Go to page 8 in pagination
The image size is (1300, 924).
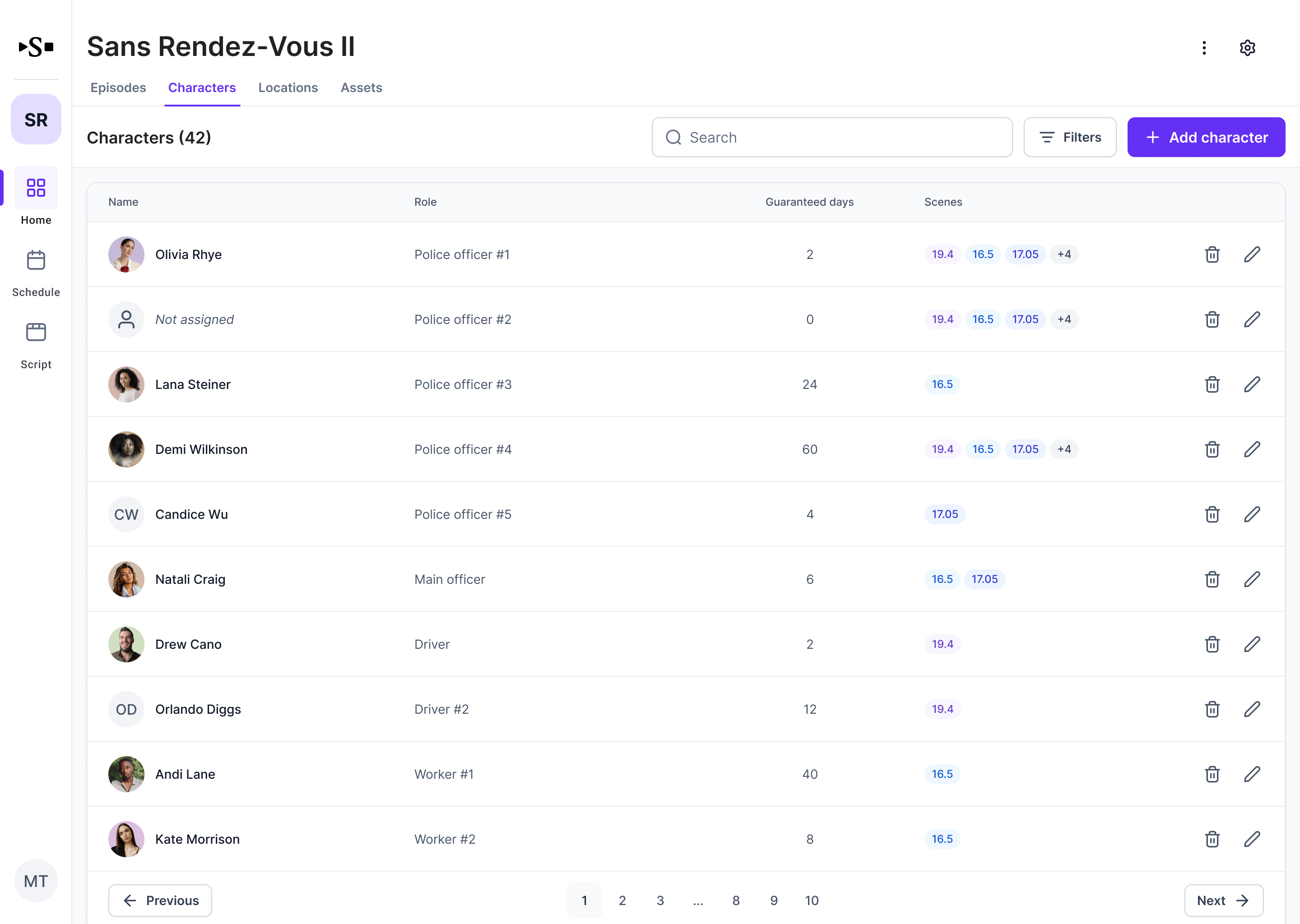pos(736,901)
